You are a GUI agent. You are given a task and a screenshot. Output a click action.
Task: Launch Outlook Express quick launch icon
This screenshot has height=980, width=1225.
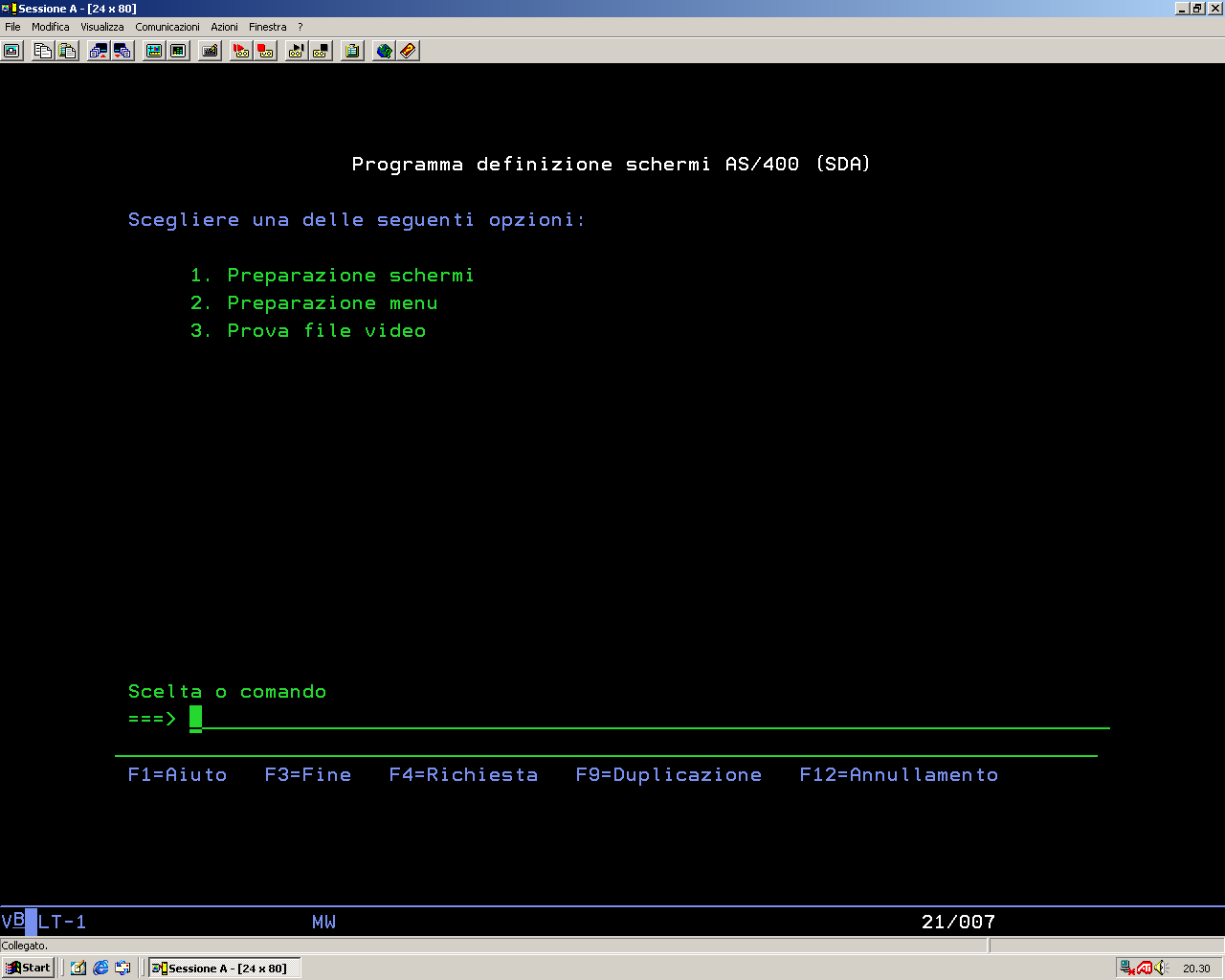click(x=122, y=968)
